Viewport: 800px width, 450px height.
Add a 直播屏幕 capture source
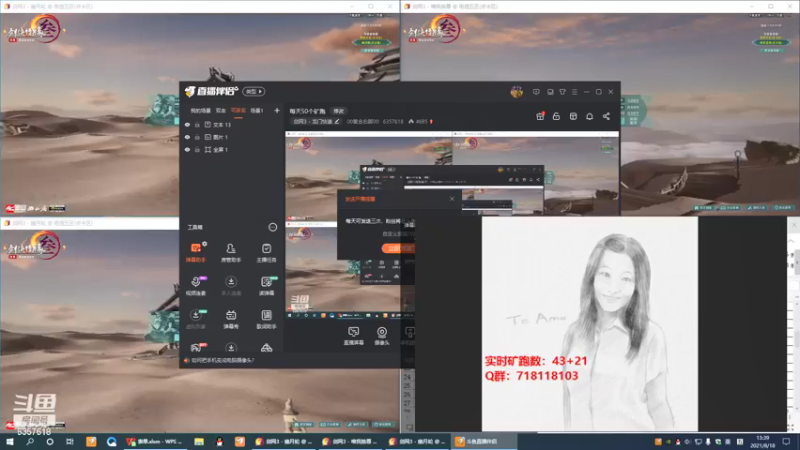[353, 336]
